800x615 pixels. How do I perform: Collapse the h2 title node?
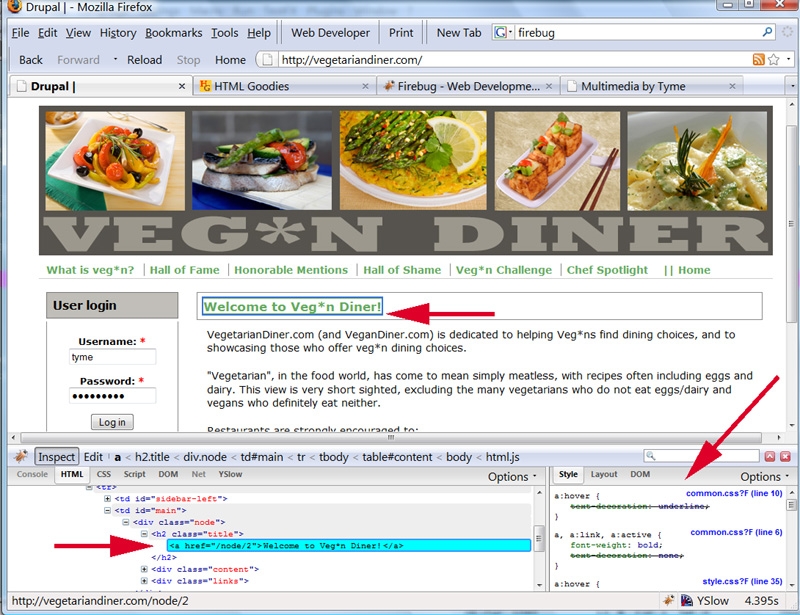tap(146, 534)
